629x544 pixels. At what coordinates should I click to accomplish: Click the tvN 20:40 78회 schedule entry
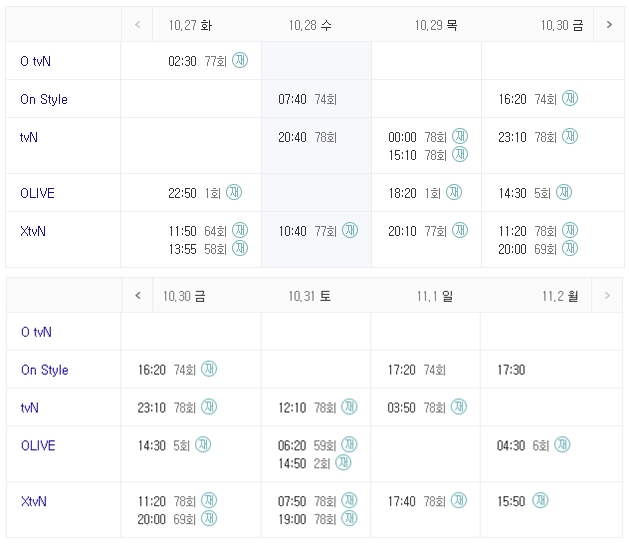click(x=307, y=137)
